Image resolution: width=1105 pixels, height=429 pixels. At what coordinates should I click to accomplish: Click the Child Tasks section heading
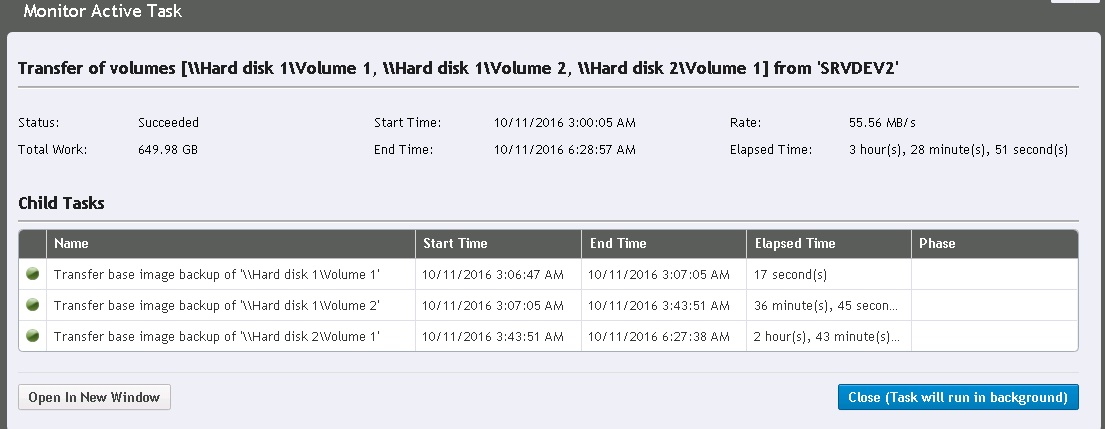coord(61,203)
